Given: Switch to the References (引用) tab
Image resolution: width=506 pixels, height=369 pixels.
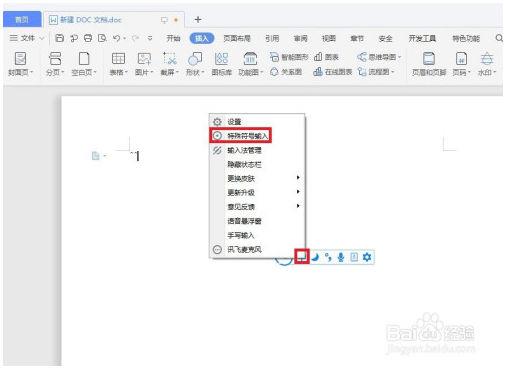Looking at the screenshot, I should pyautogui.click(x=272, y=38).
